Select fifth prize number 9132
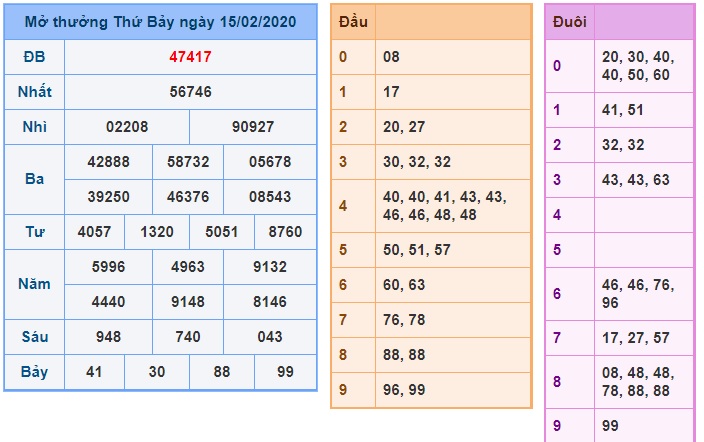Image resolution: width=704 pixels, height=442 pixels. click(x=270, y=267)
